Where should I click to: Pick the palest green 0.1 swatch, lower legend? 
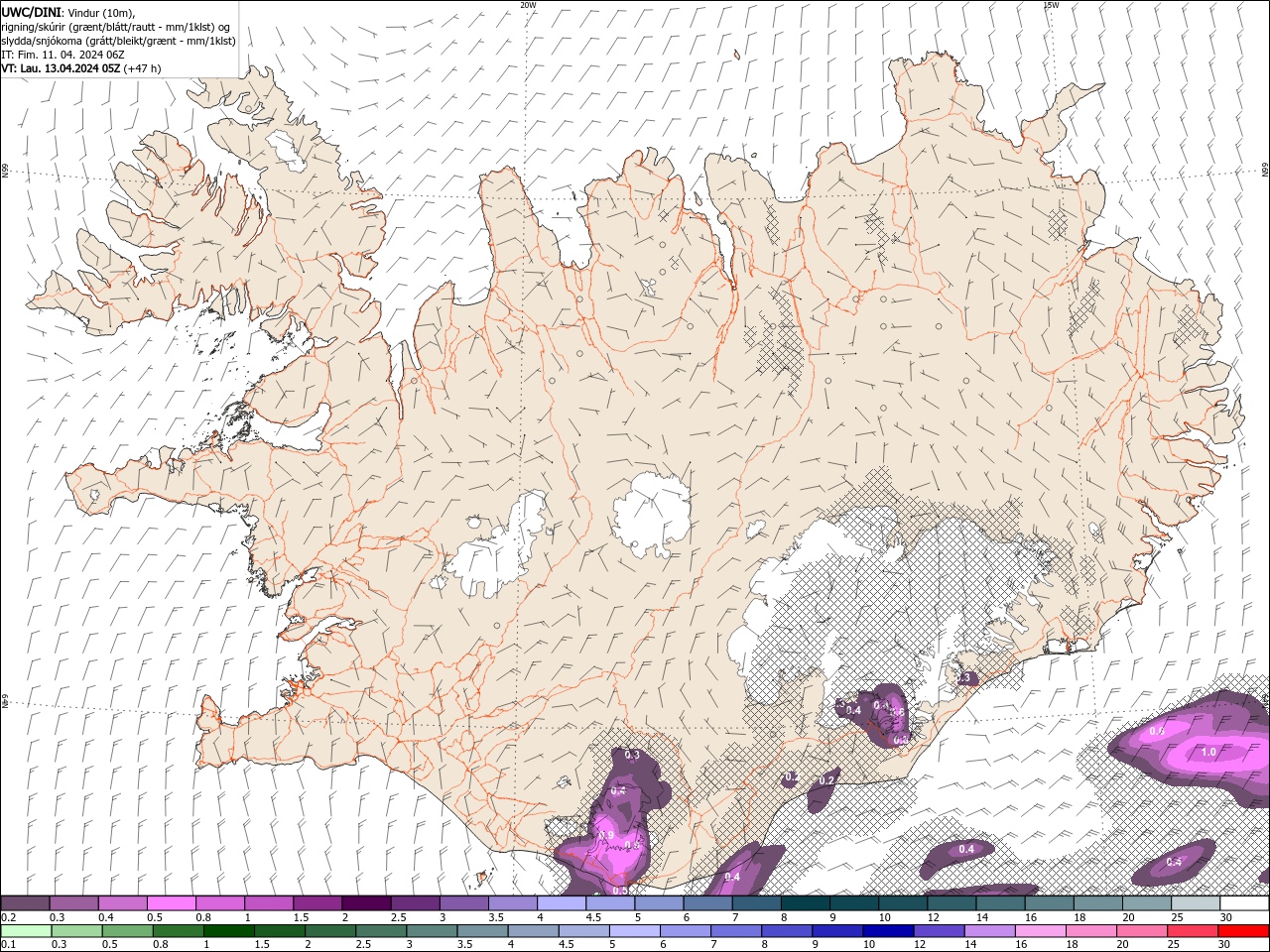coord(26,930)
